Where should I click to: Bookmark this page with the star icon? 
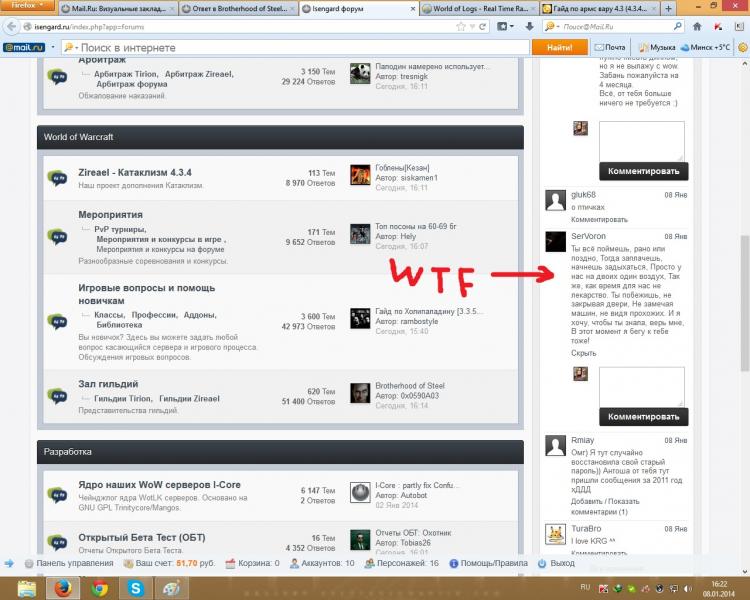click(x=461, y=27)
